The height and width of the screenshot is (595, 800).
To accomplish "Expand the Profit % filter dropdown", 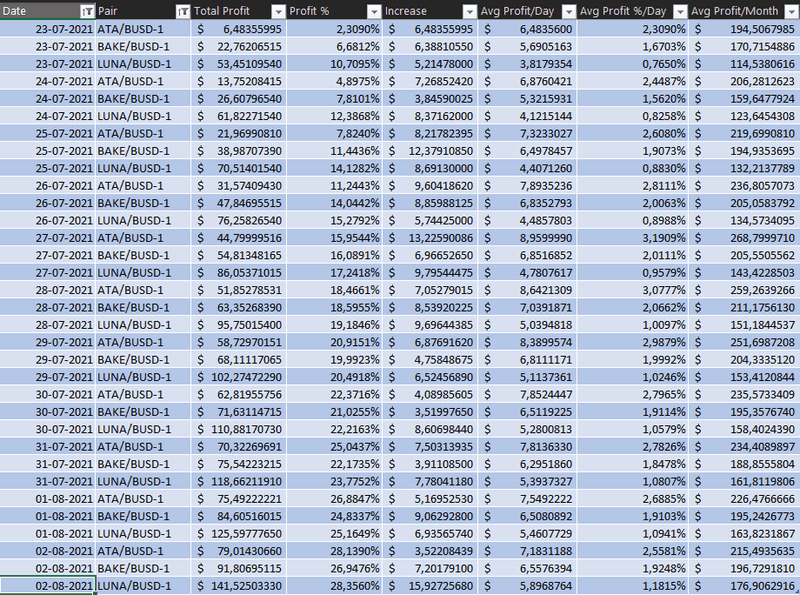I will click(x=374, y=11).
